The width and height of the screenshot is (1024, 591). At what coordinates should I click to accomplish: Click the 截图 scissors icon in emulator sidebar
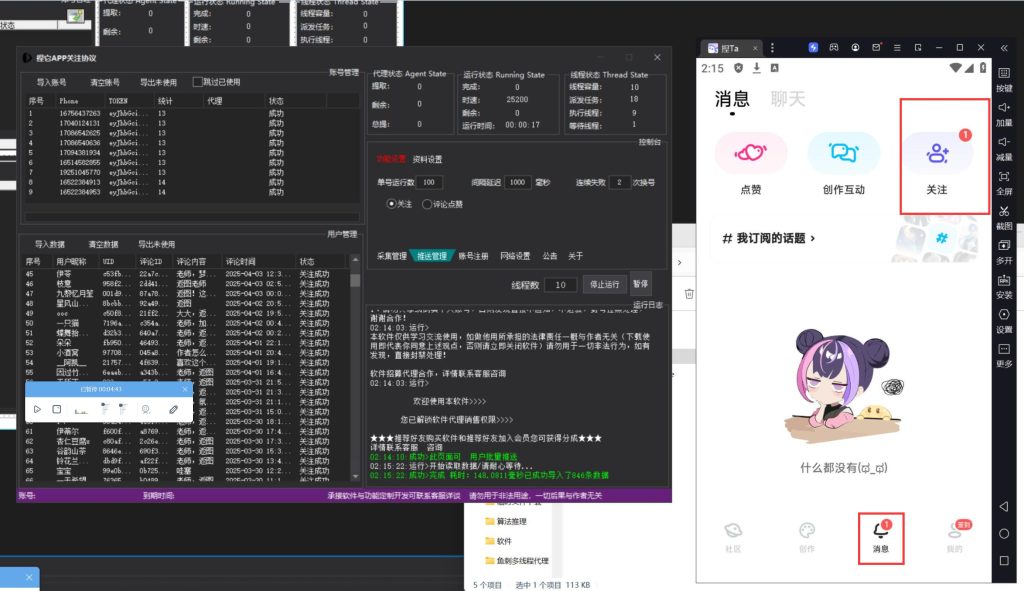click(x=1004, y=211)
